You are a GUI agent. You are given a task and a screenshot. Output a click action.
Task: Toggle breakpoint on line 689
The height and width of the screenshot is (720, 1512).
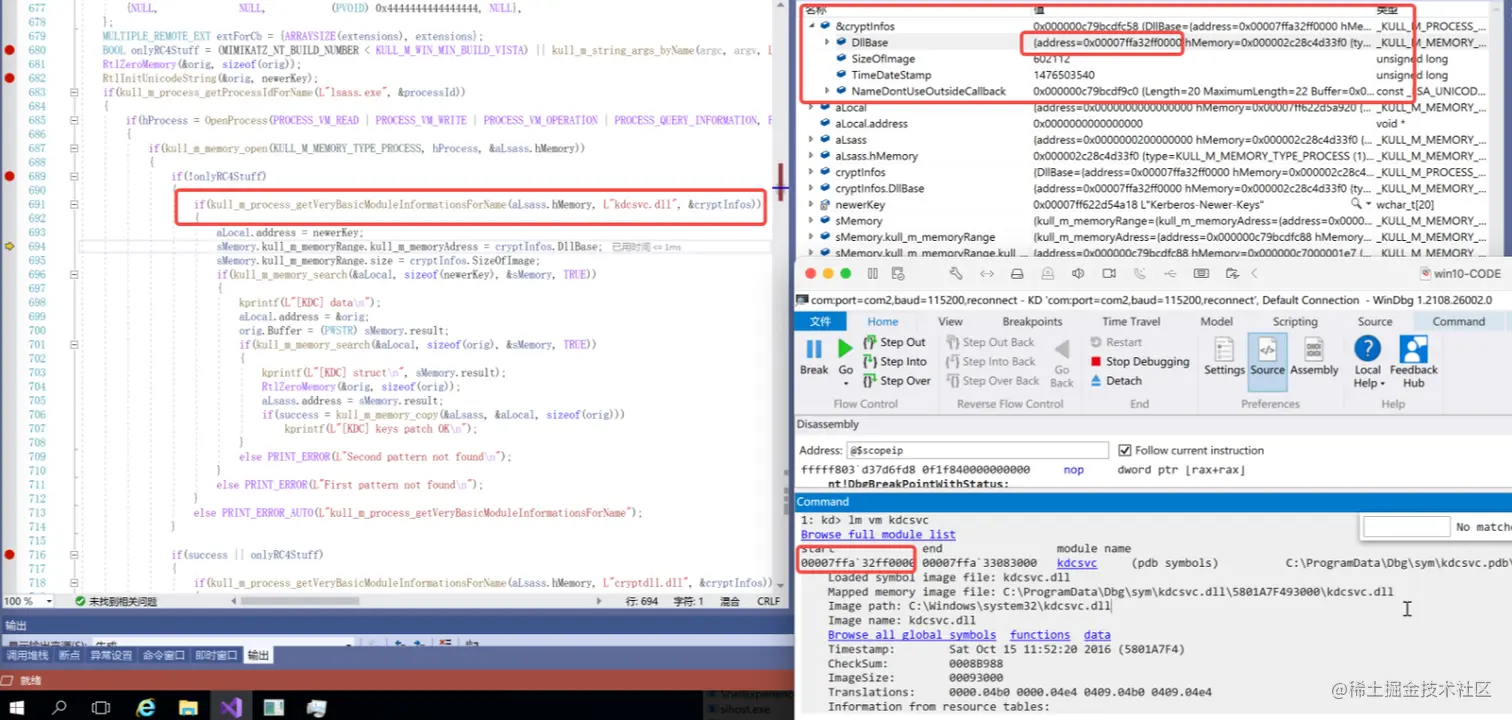point(9,175)
